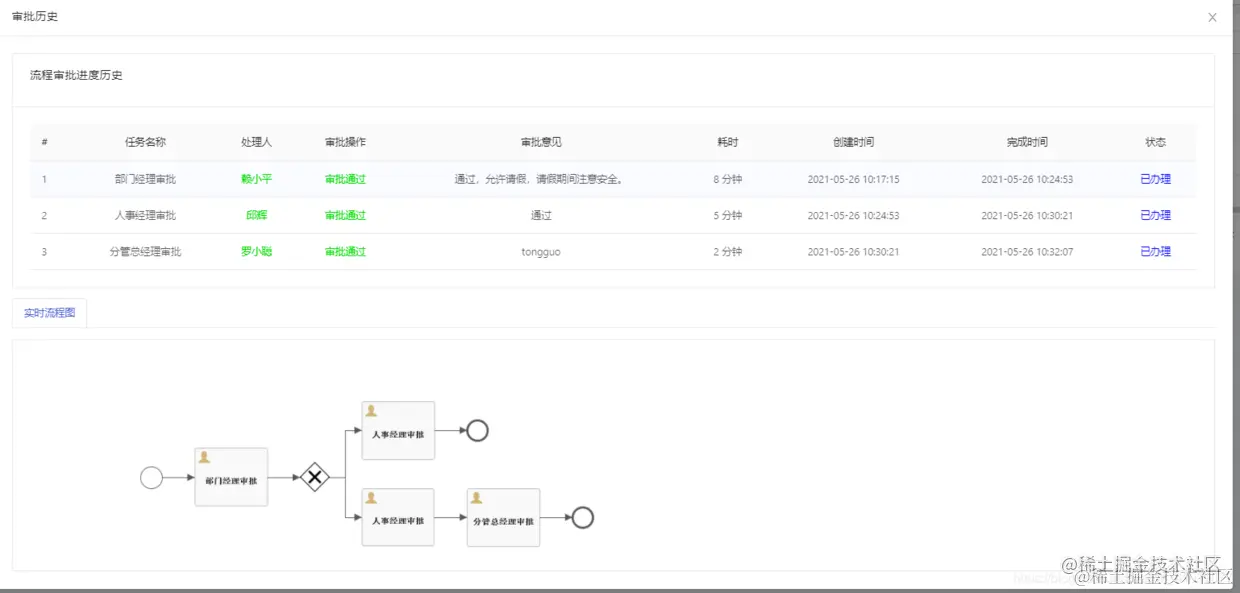Click the 通过 opinion in the 人事经理审批 row
The height and width of the screenshot is (593, 1240).
pyautogui.click(x=541, y=215)
